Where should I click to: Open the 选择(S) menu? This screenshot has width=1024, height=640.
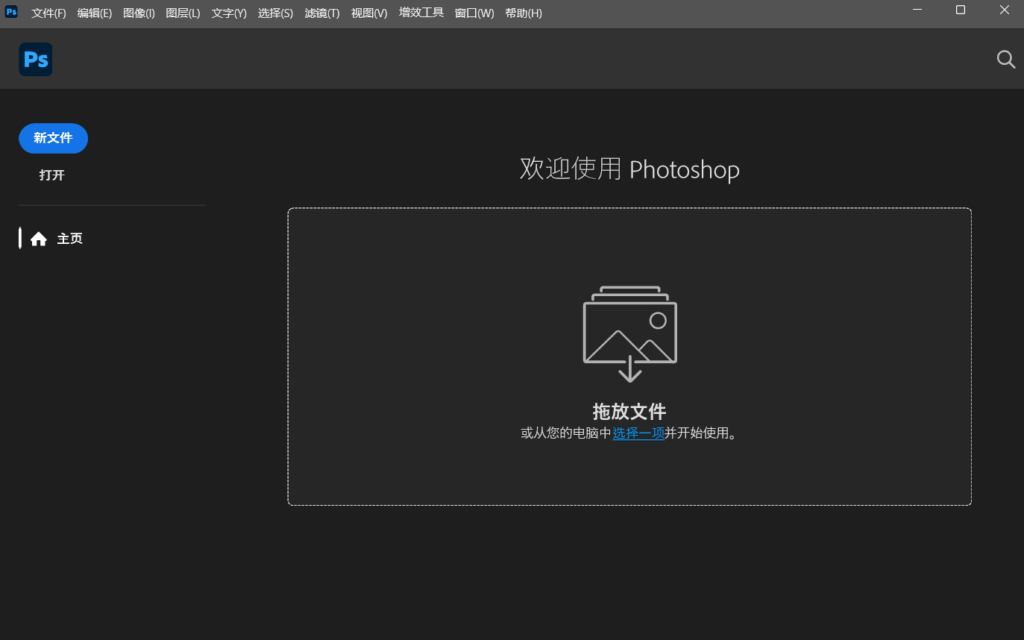(275, 13)
